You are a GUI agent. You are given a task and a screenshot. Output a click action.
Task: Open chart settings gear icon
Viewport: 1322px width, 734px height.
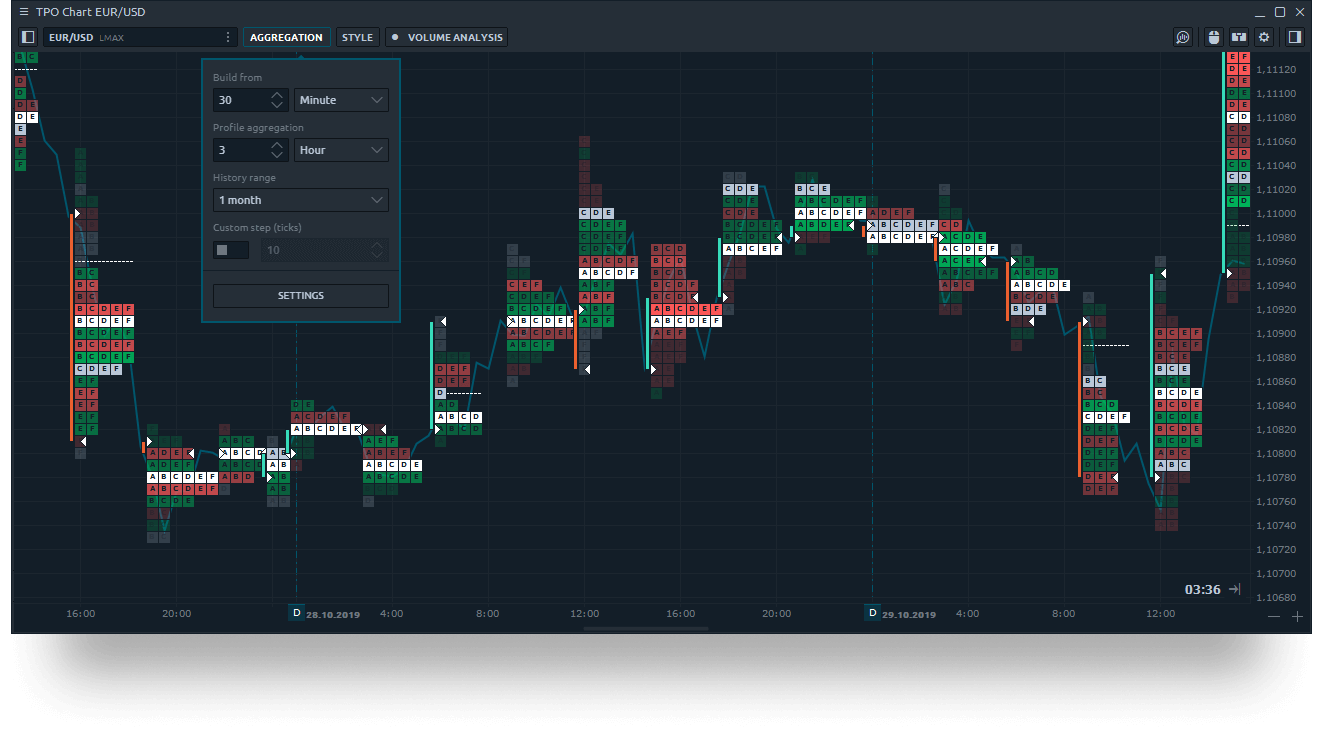pyautogui.click(x=1264, y=37)
